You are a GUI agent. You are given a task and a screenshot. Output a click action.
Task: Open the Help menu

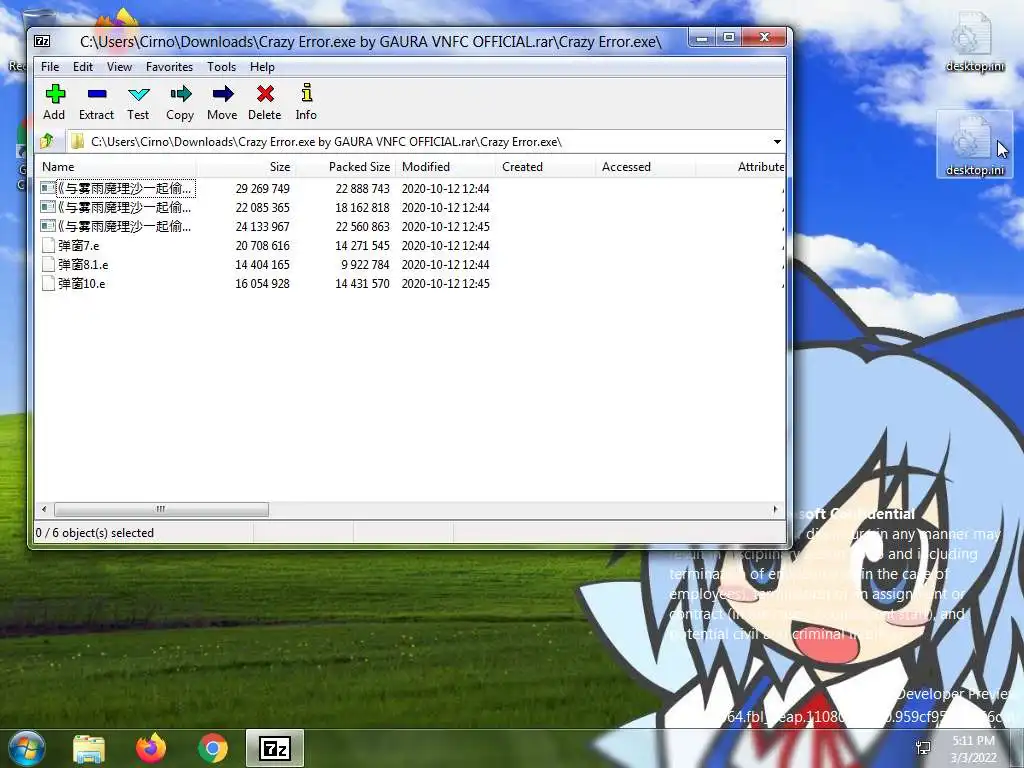coord(262,67)
